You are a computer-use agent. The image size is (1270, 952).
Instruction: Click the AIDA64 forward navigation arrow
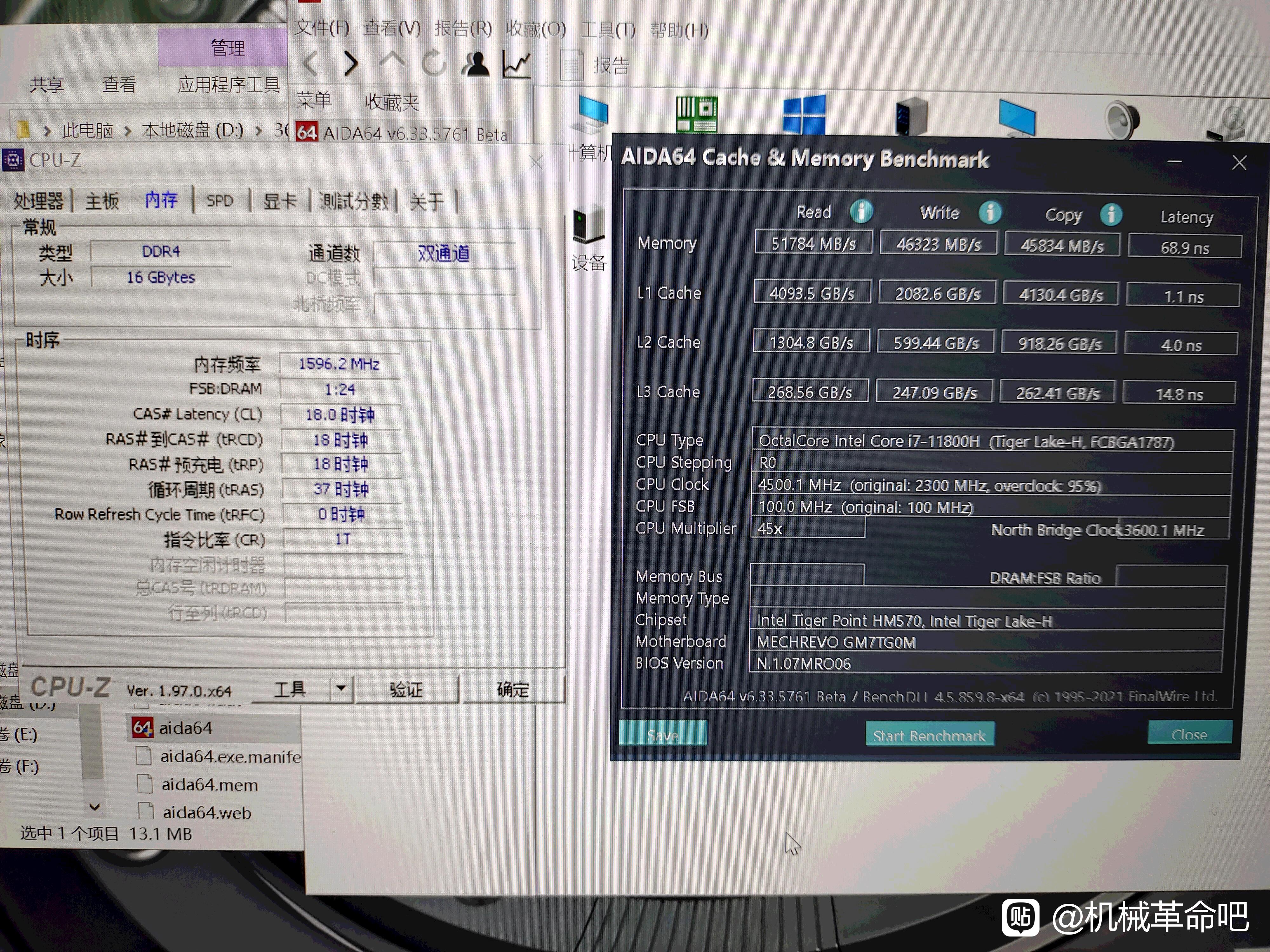(x=350, y=63)
